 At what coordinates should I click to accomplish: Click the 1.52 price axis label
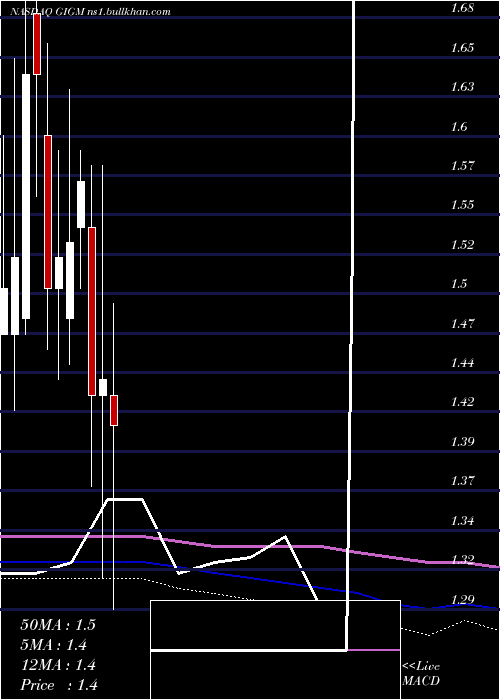(x=462, y=245)
